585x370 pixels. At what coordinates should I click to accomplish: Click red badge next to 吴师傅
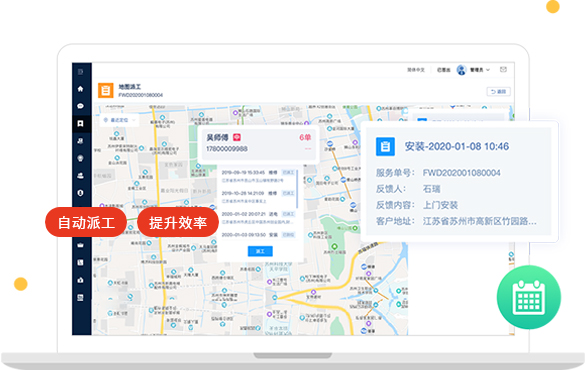point(237,137)
